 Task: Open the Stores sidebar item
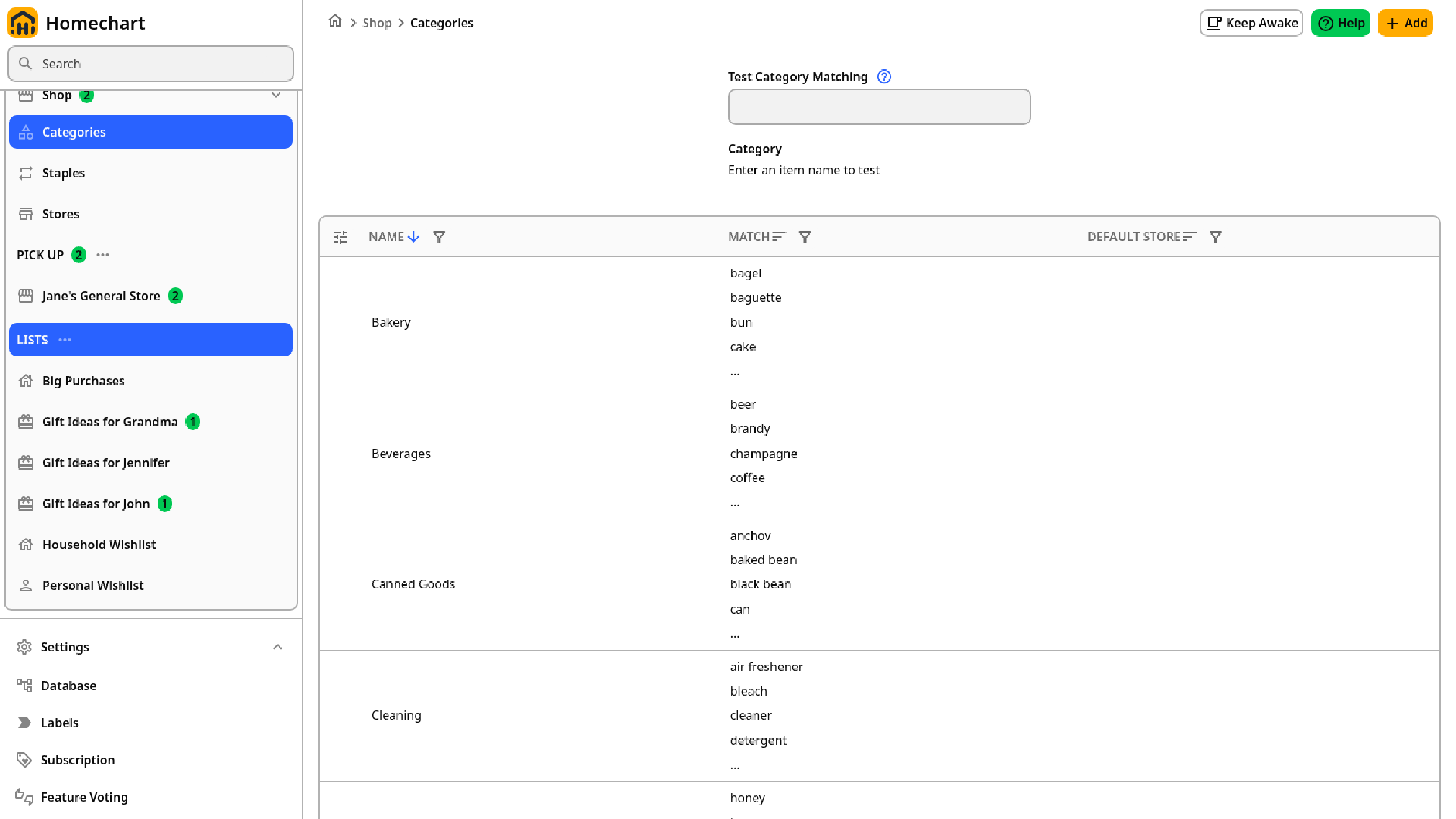click(x=151, y=214)
